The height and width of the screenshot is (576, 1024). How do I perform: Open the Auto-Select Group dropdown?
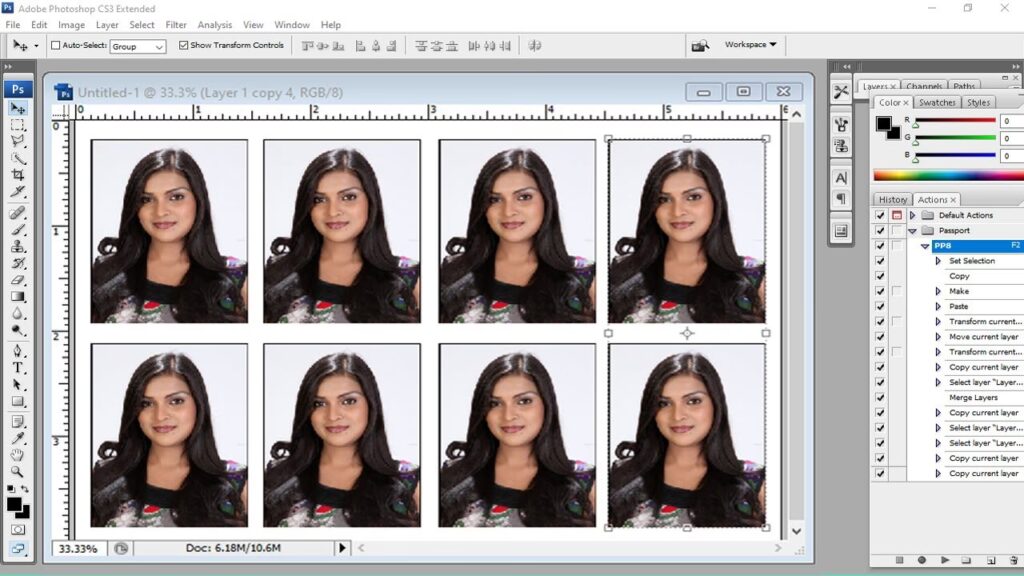tap(138, 47)
